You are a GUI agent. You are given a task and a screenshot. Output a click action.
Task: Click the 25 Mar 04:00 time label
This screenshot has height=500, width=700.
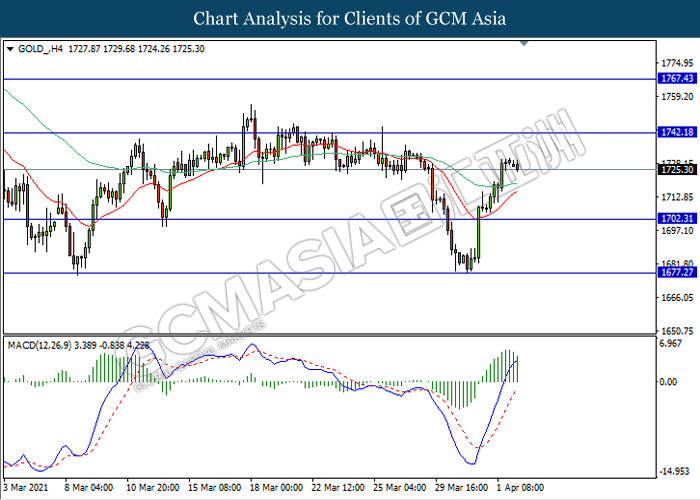[400, 487]
